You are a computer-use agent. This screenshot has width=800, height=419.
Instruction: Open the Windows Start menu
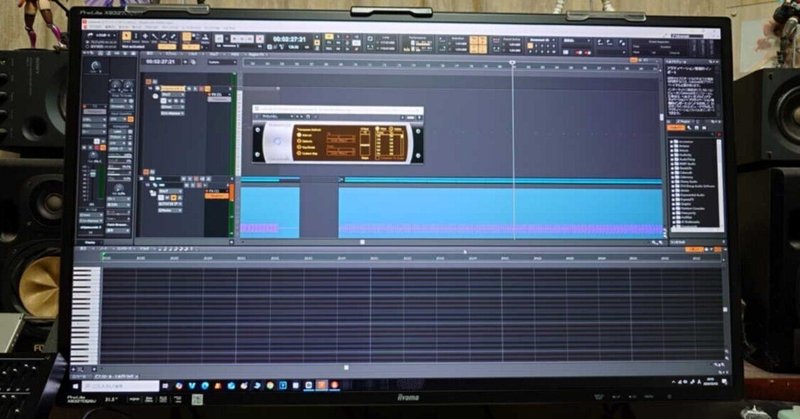click(x=76, y=386)
